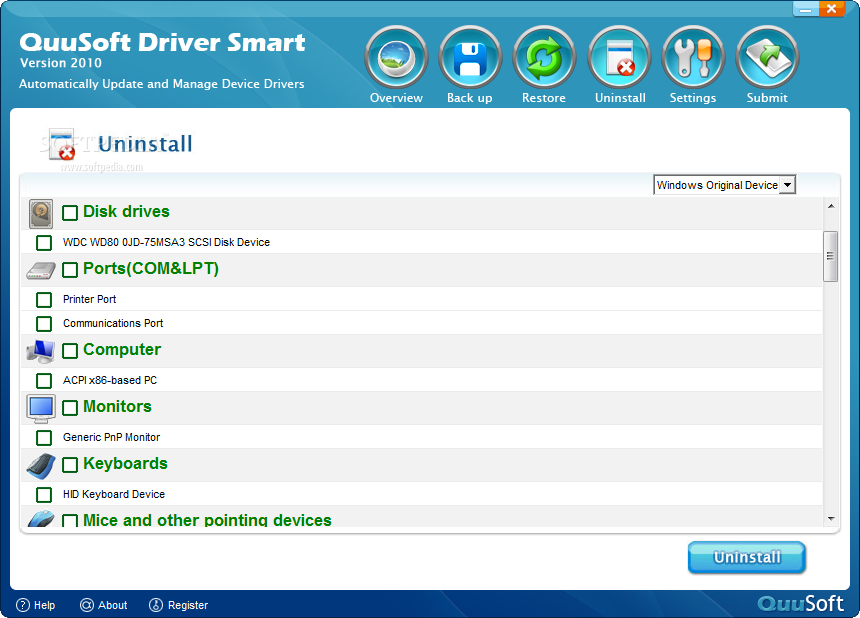Open the About link

(x=112, y=605)
